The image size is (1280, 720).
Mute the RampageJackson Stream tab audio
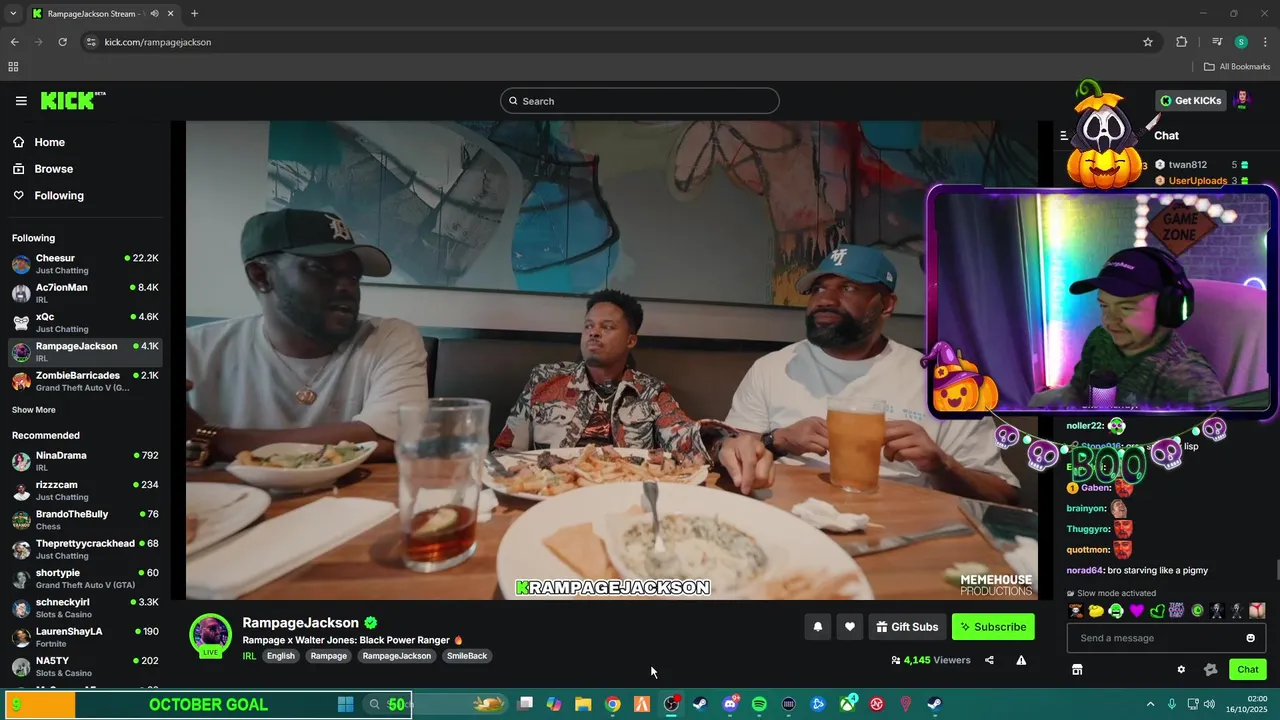coord(154,14)
